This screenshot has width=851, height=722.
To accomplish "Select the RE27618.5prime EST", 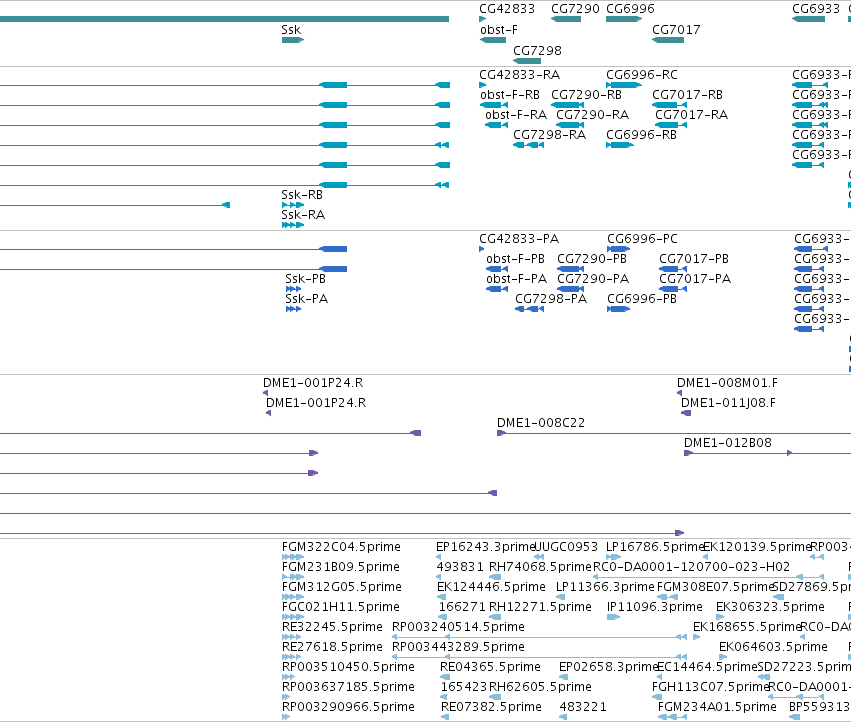I will point(291,657).
